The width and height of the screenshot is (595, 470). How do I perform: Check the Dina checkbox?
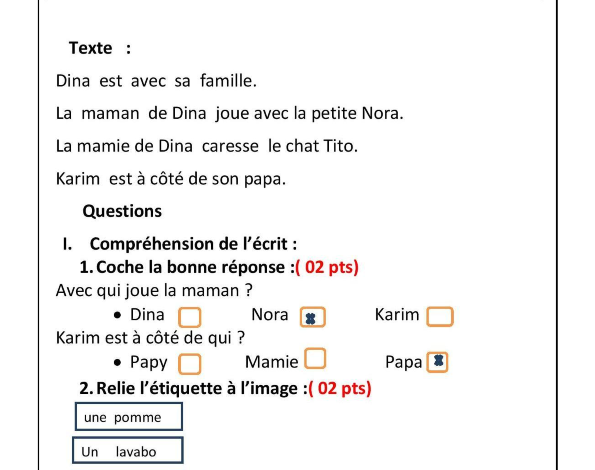[x=190, y=317]
